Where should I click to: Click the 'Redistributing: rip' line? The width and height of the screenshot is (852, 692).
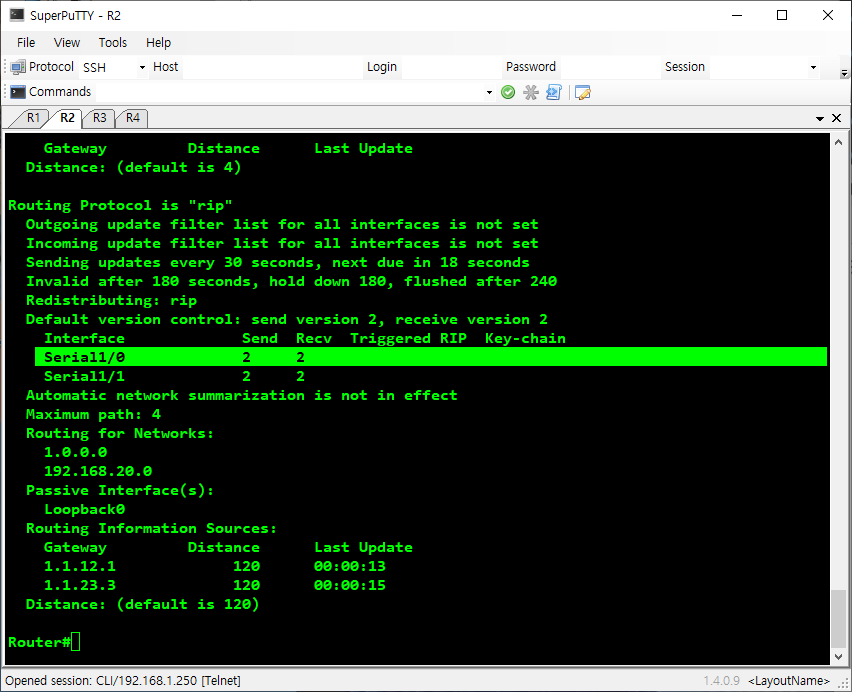(x=111, y=300)
